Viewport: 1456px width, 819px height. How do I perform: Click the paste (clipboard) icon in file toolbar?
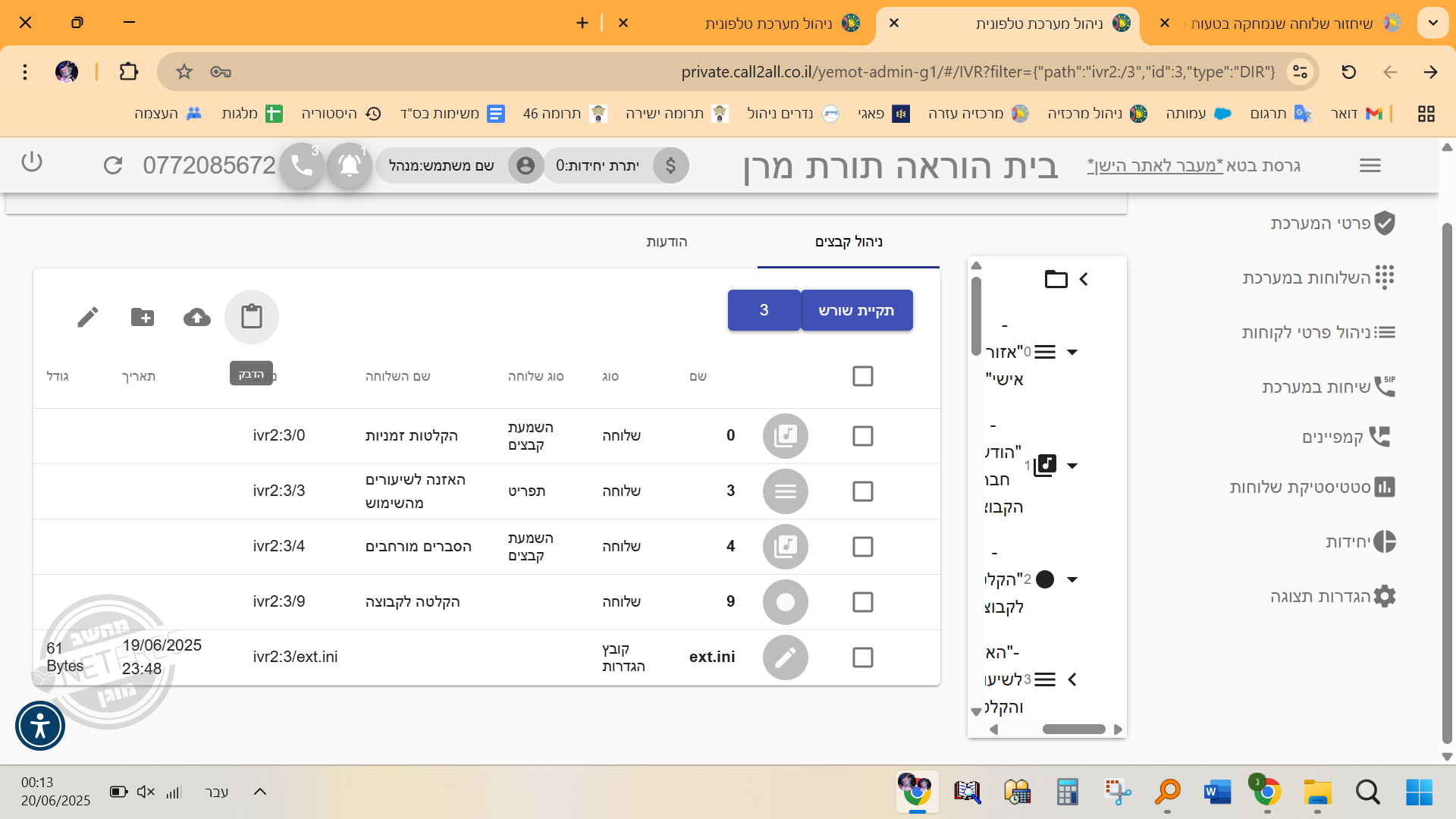click(x=252, y=316)
